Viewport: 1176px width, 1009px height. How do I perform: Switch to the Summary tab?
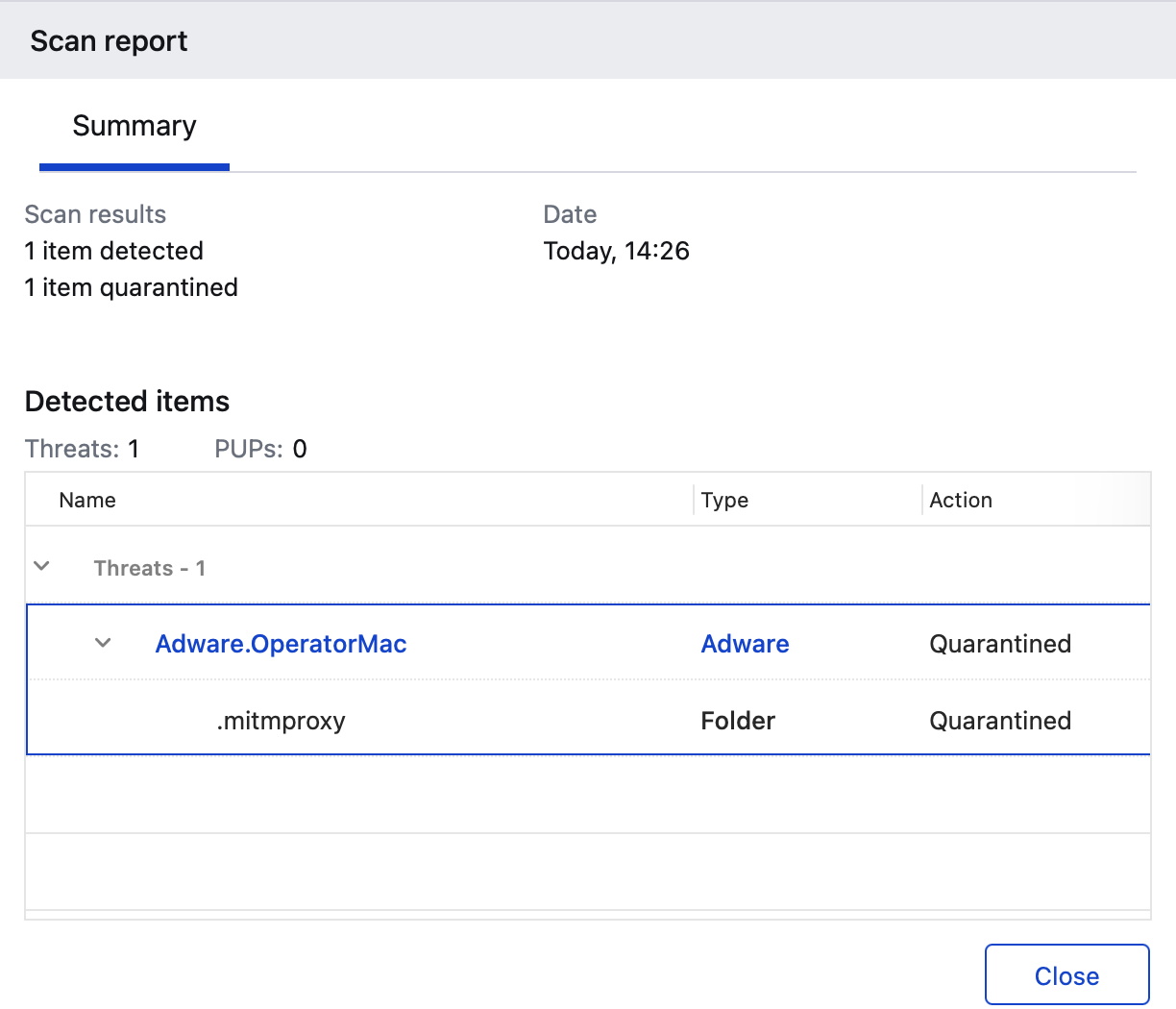click(x=135, y=127)
